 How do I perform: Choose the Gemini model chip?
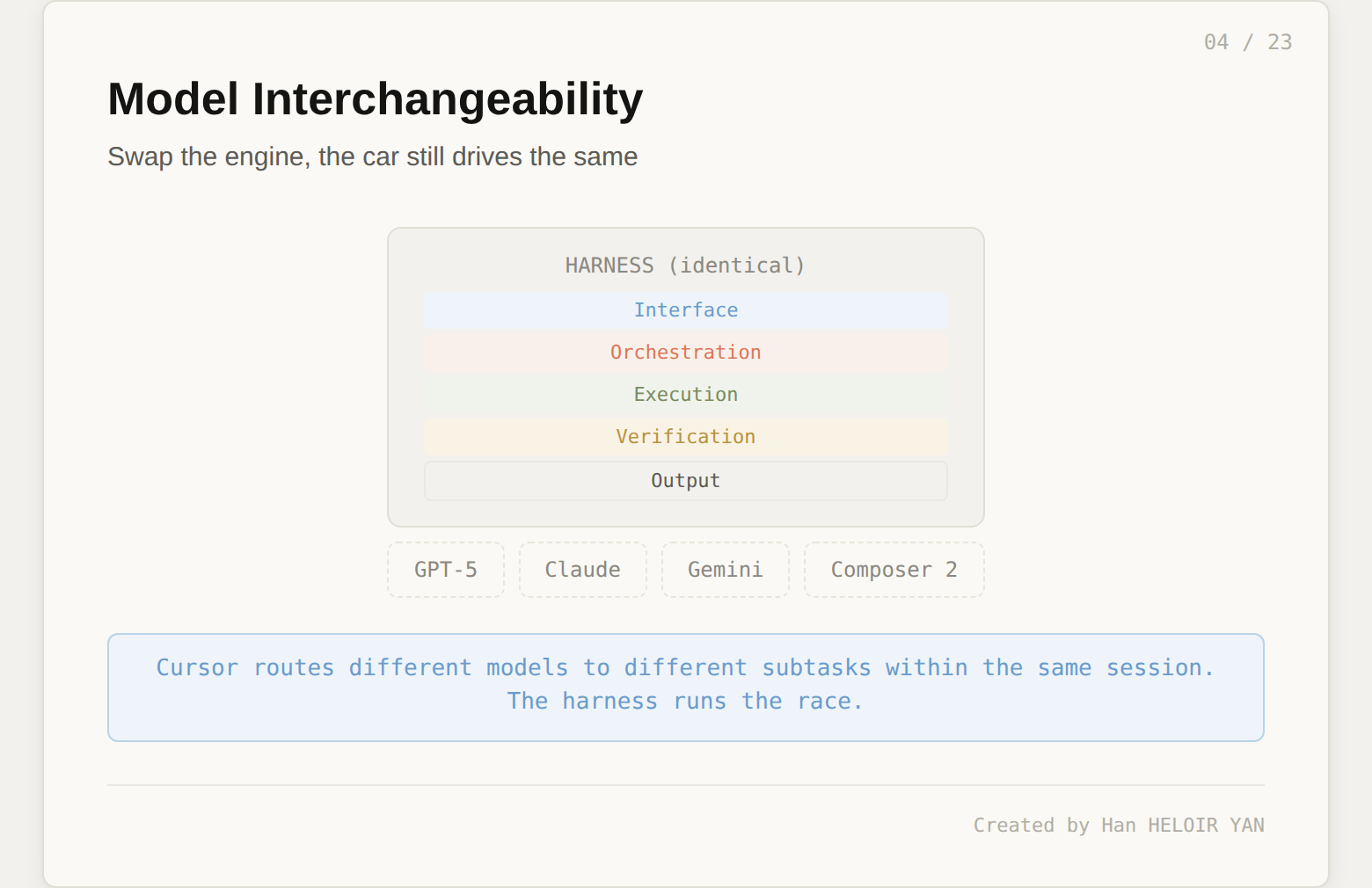point(725,570)
